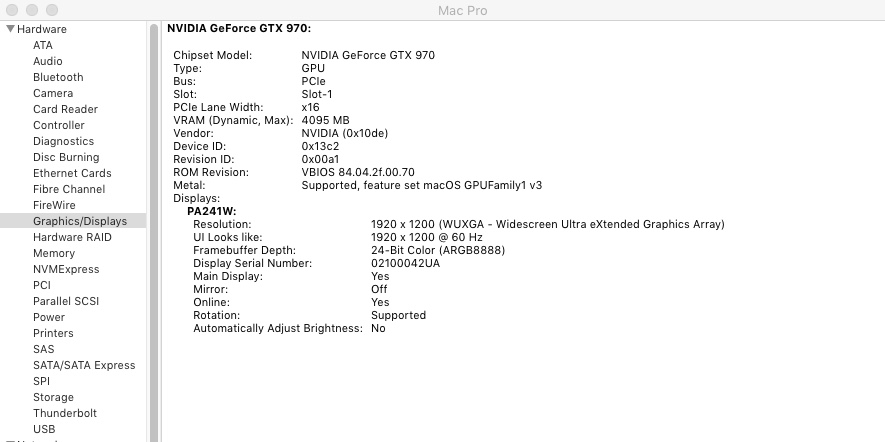Click the Resolution WUXGA value
The image size is (885, 442).
[x=547, y=224]
